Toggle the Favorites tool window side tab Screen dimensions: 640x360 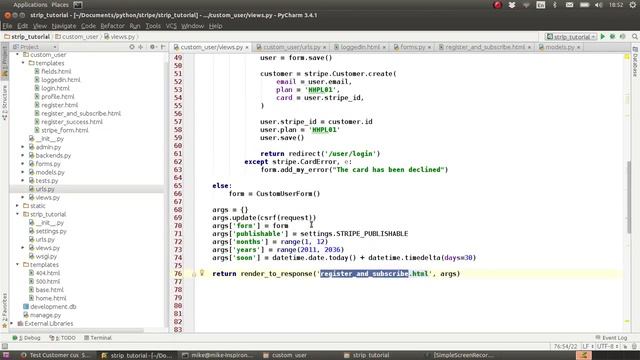pos(4,310)
